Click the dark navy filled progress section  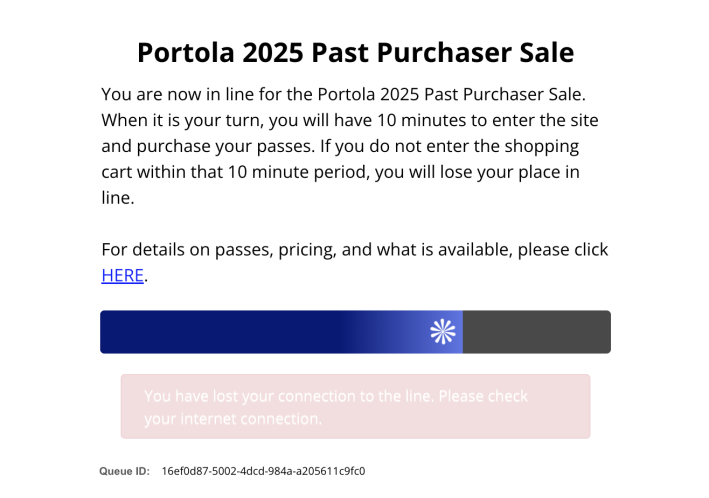(220, 332)
